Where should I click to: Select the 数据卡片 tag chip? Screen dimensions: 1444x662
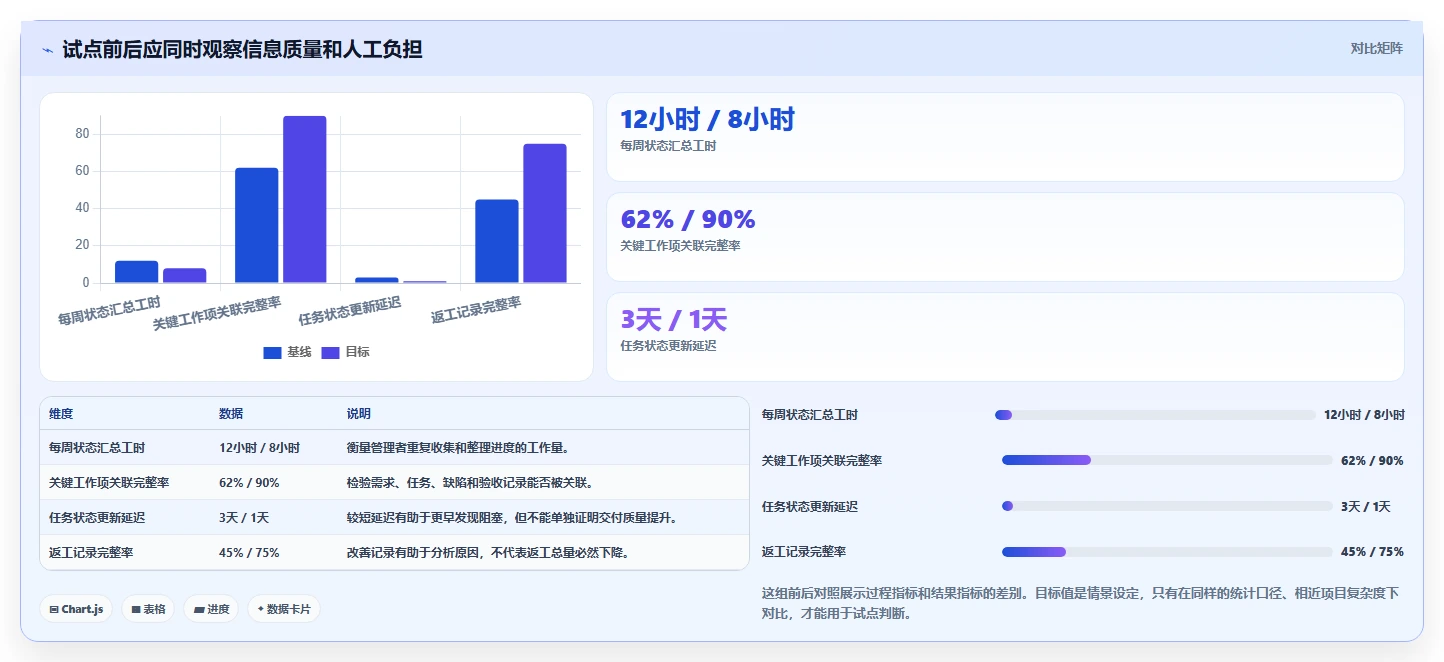284,609
